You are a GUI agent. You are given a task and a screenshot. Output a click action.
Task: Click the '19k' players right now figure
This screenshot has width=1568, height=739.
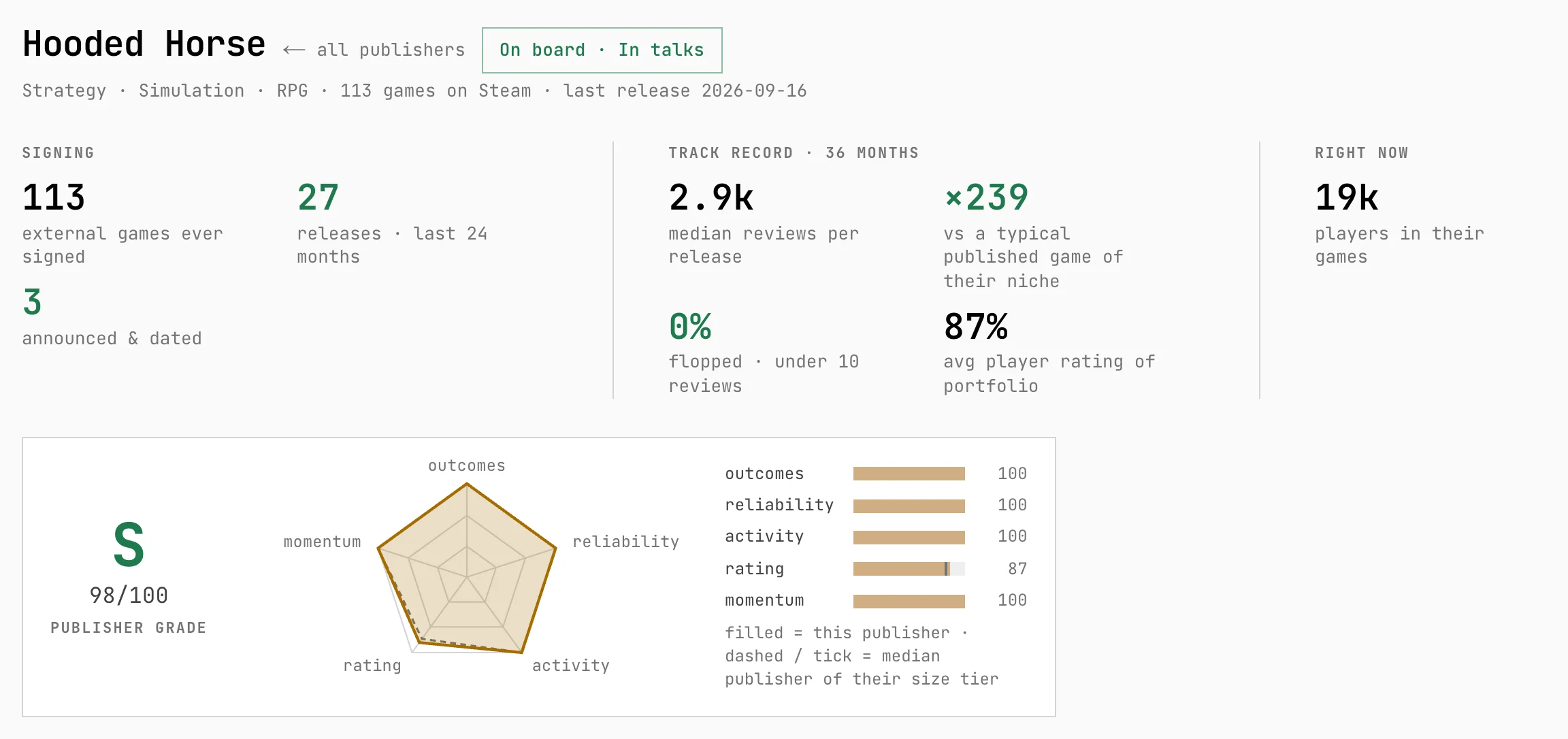tap(1347, 197)
